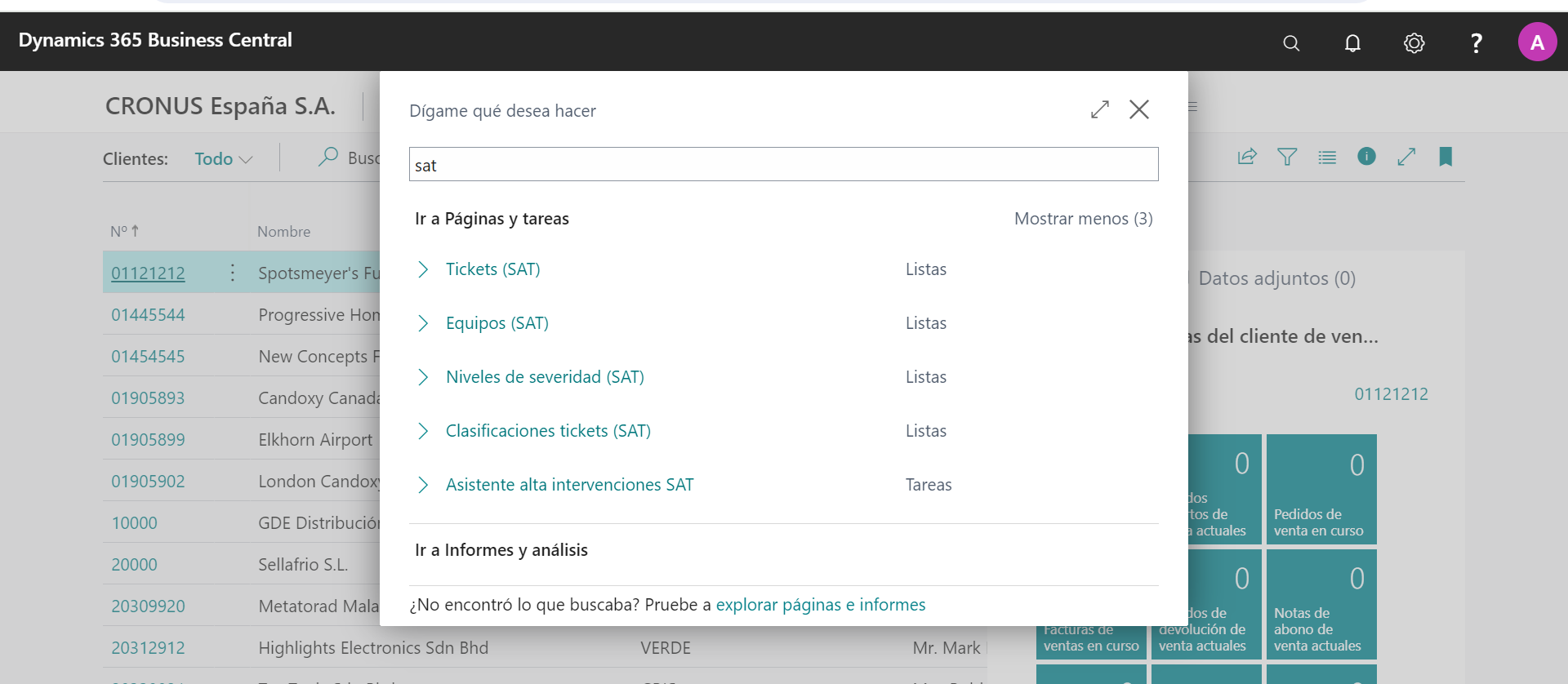Viewport: 1568px width, 684px height.
Task: Close the 'Dígame qué desea hacer' dialog
Action: pos(1139,109)
